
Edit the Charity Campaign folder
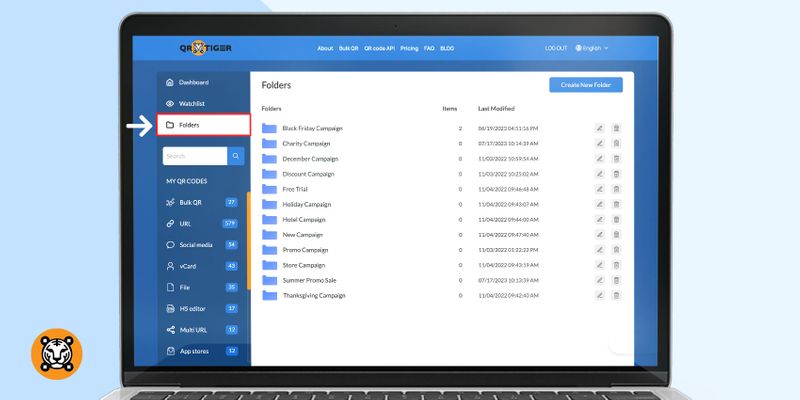point(599,144)
